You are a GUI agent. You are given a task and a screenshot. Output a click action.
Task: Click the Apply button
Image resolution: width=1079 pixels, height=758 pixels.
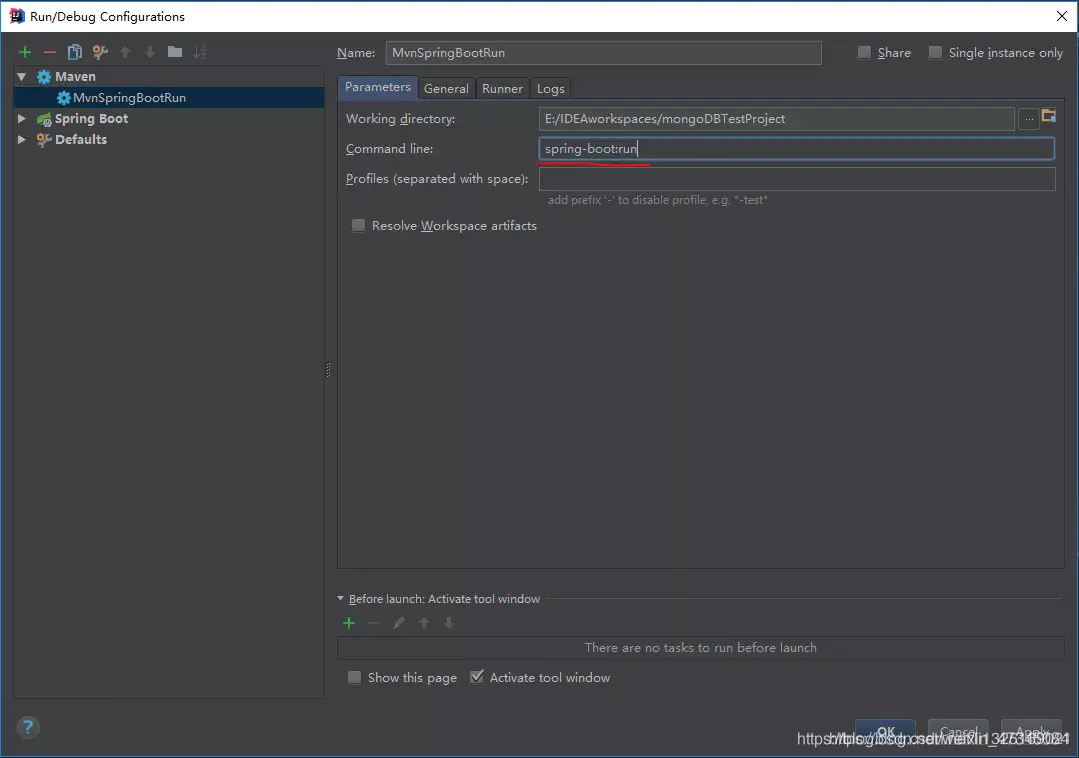(1032, 732)
